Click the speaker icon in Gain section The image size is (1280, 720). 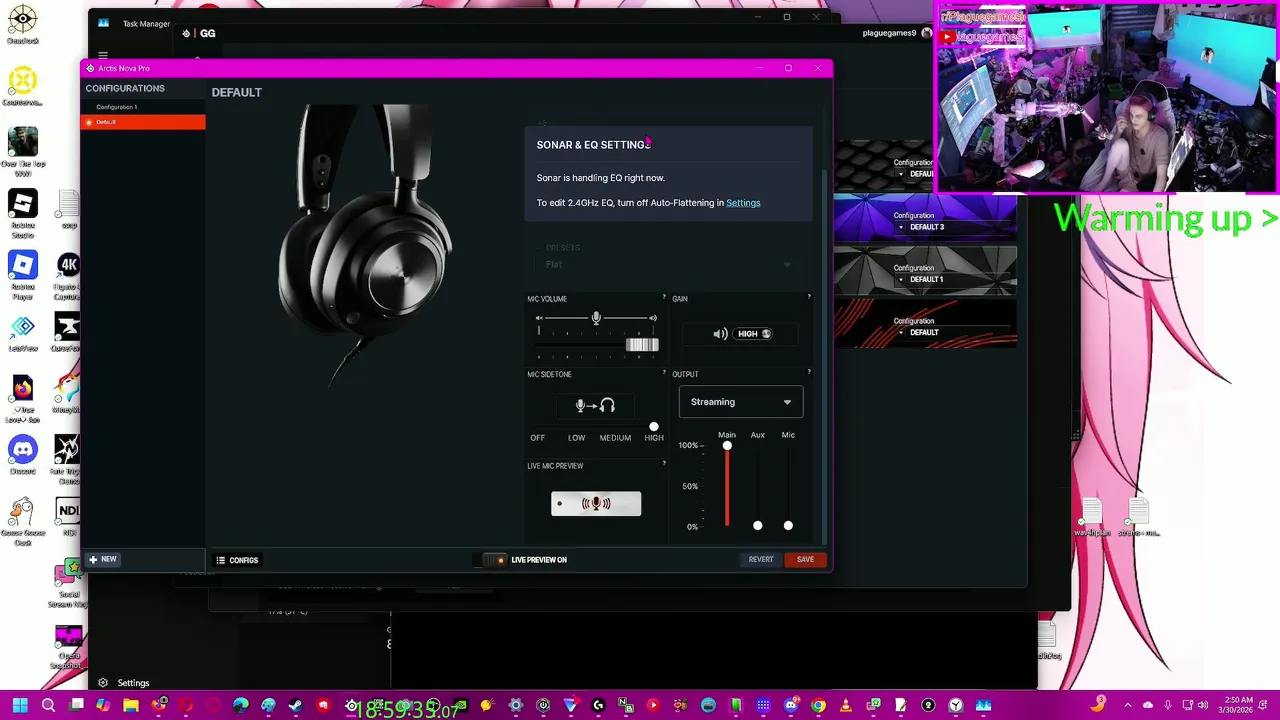pos(720,334)
